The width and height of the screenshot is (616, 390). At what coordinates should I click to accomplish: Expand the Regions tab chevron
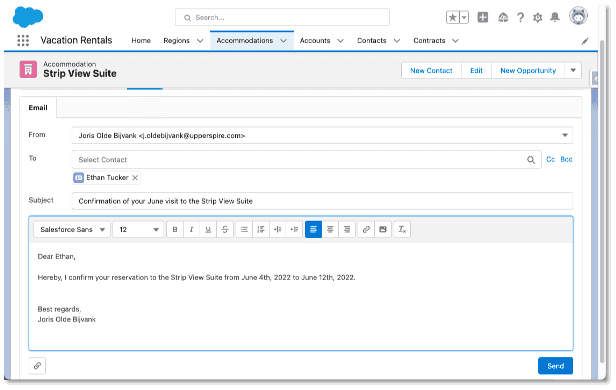coord(200,40)
